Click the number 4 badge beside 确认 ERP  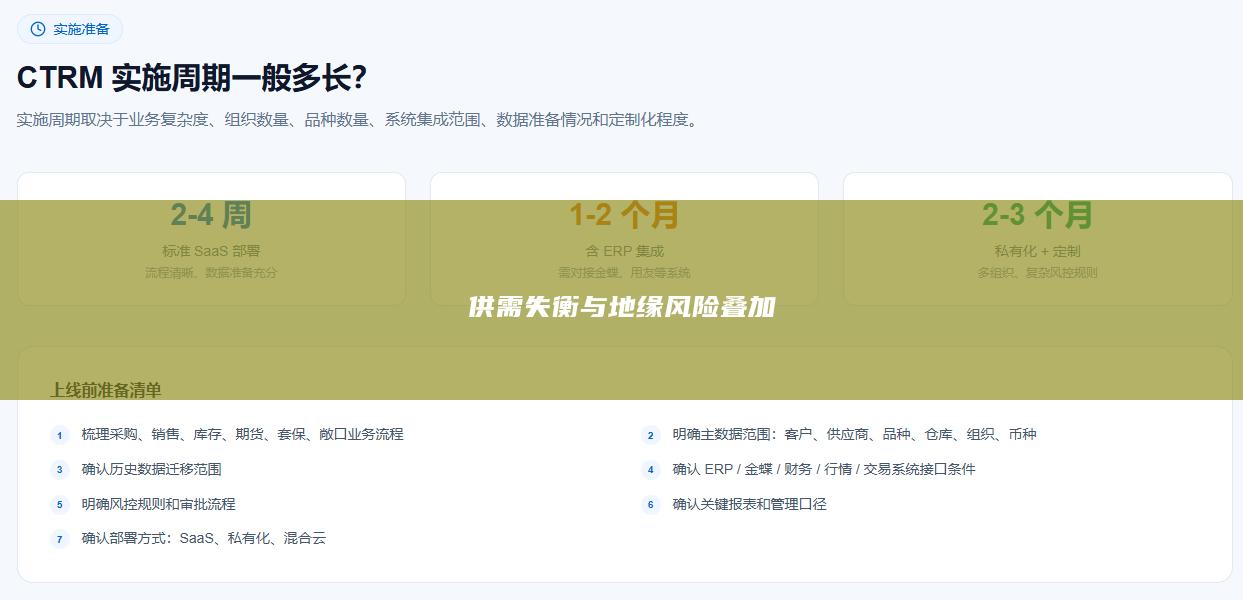click(651, 470)
